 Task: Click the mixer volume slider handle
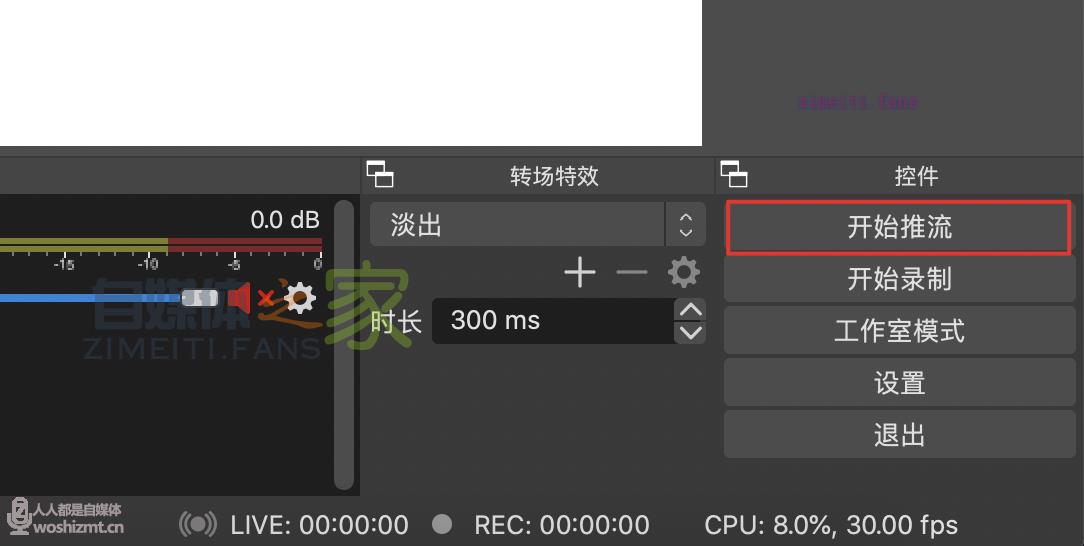(x=200, y=298)
